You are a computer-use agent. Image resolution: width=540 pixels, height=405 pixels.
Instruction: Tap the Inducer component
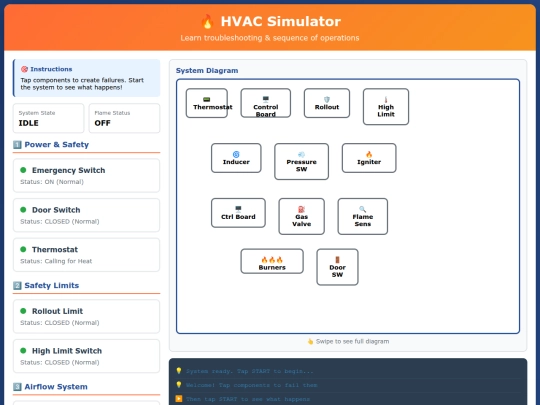(x=236, y=158)
